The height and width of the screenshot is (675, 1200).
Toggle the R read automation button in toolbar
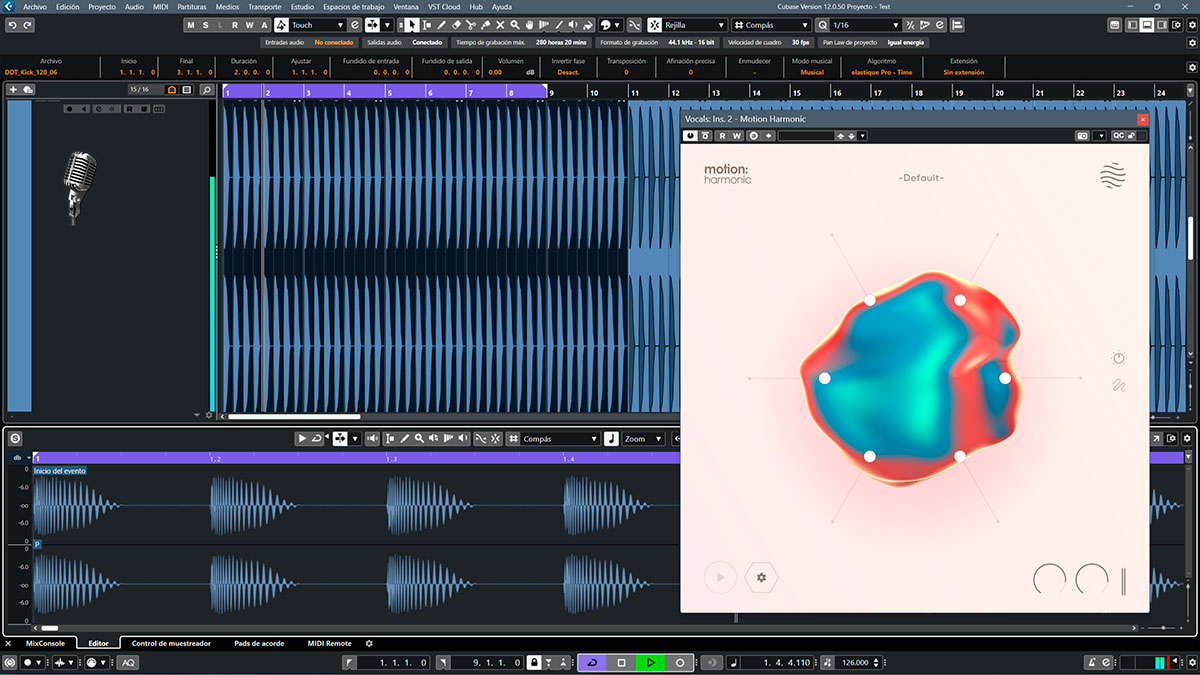click(x=235, y=24)
